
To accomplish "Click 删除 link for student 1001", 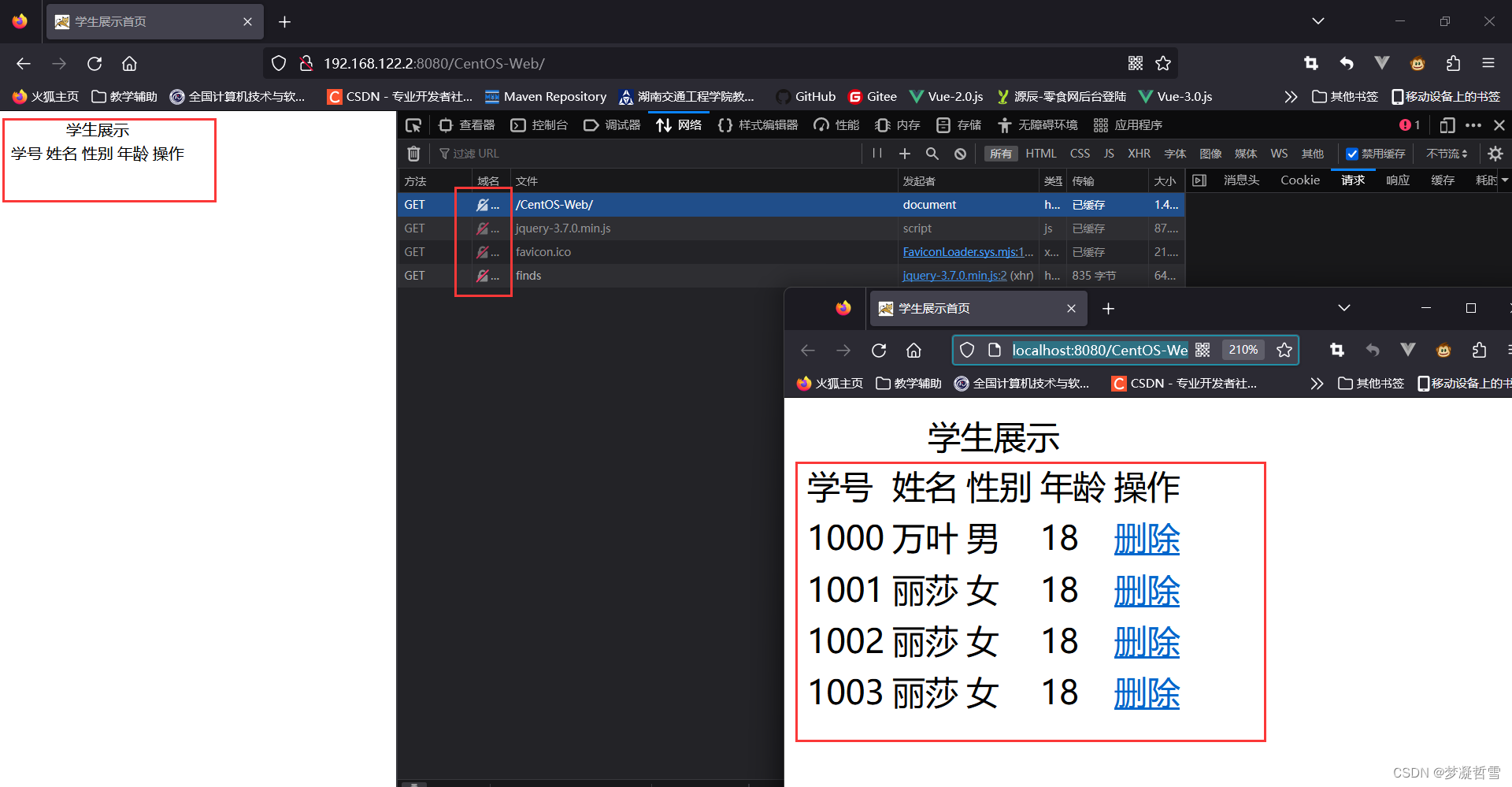I will click(x=1147, y=591).
